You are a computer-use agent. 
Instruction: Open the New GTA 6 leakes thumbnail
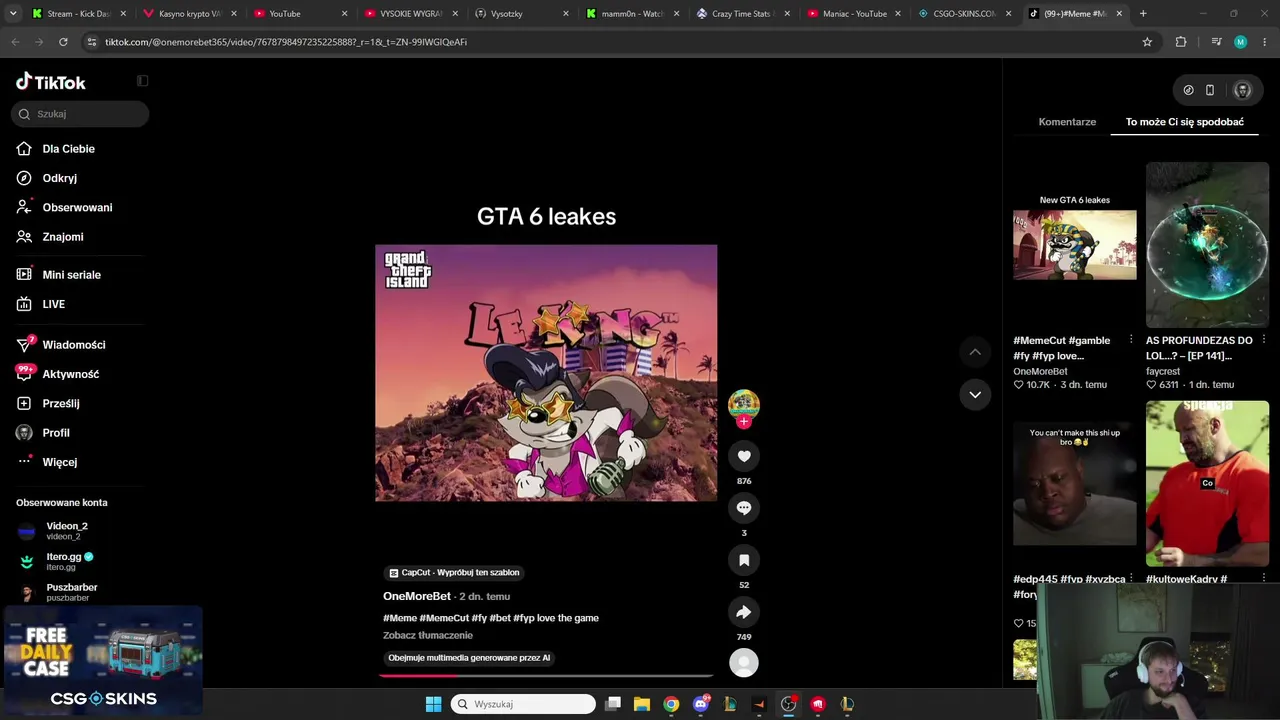pos(1075,245)
